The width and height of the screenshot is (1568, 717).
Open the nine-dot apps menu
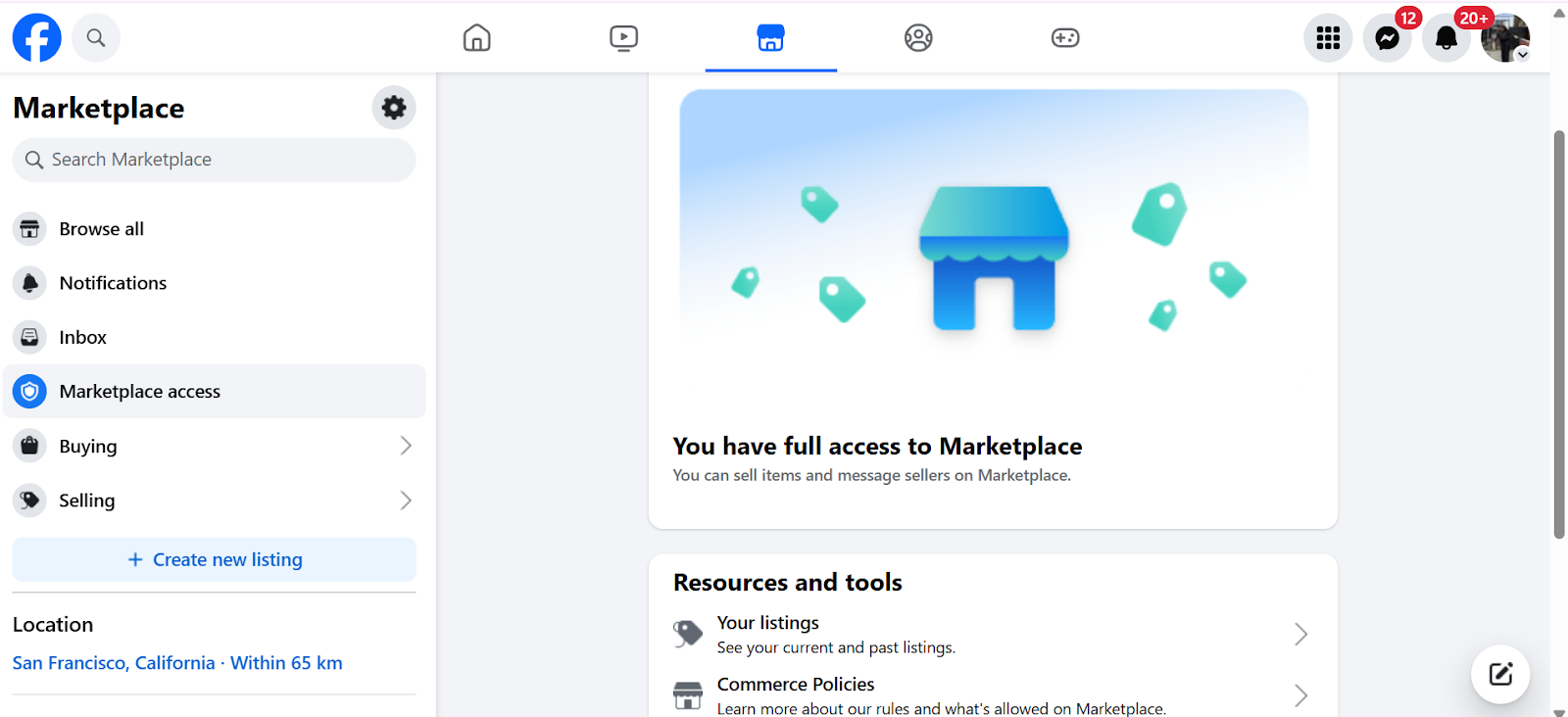tap(1328, 38)
